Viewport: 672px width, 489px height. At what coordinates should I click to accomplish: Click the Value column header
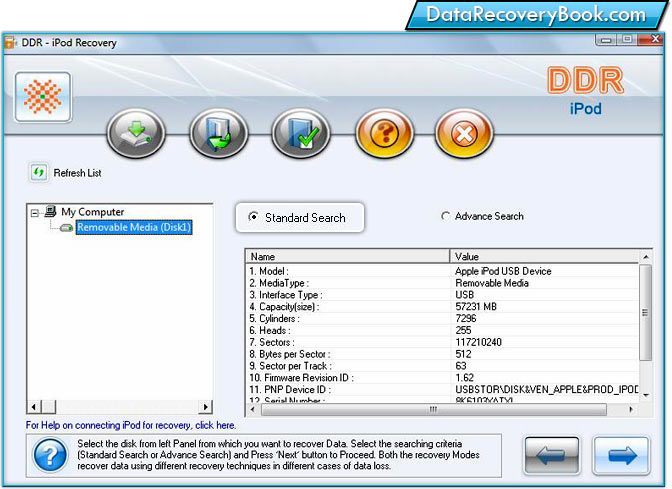pyautogui.click(x=544, y=256)
